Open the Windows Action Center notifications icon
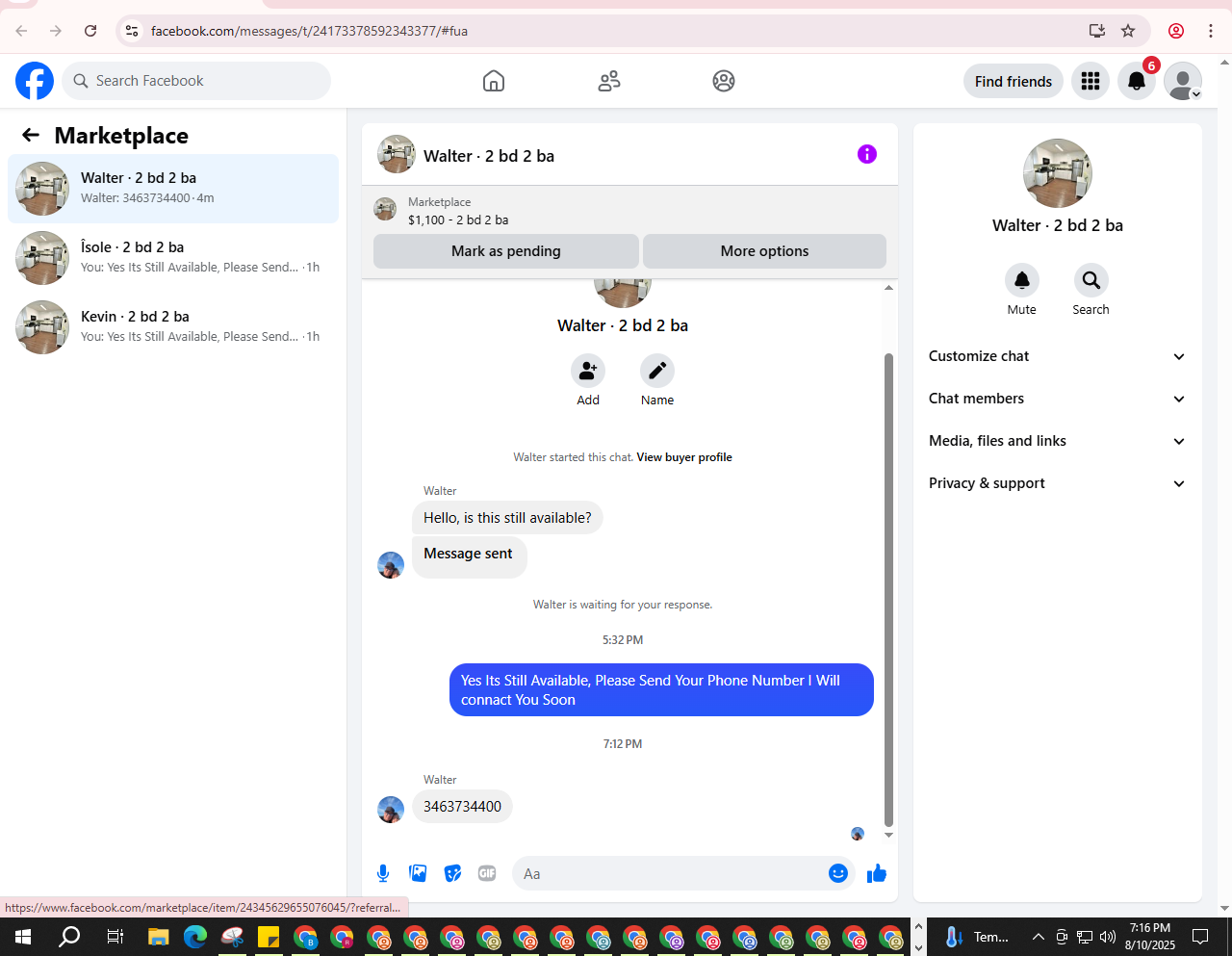 click(1200, 937)
